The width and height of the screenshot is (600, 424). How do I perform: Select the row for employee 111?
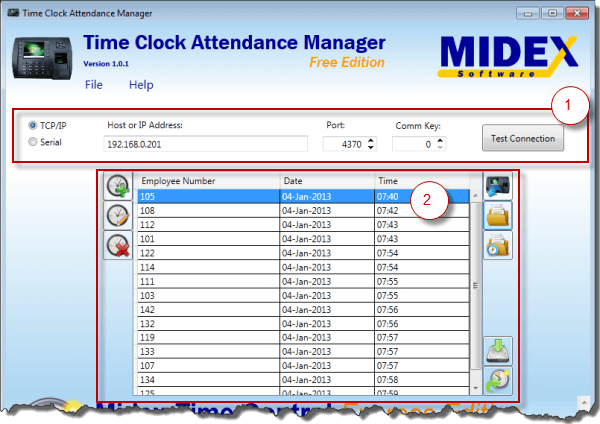click(x=303, y=281)
